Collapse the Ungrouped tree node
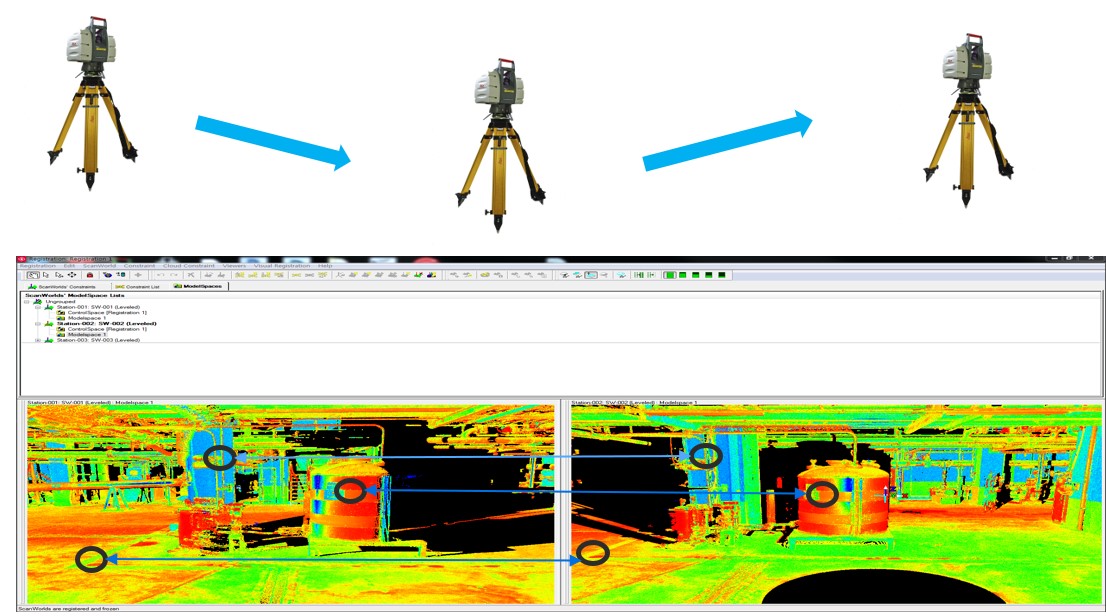This screenshot has height=616, width=1106. [x=27, y=301]
